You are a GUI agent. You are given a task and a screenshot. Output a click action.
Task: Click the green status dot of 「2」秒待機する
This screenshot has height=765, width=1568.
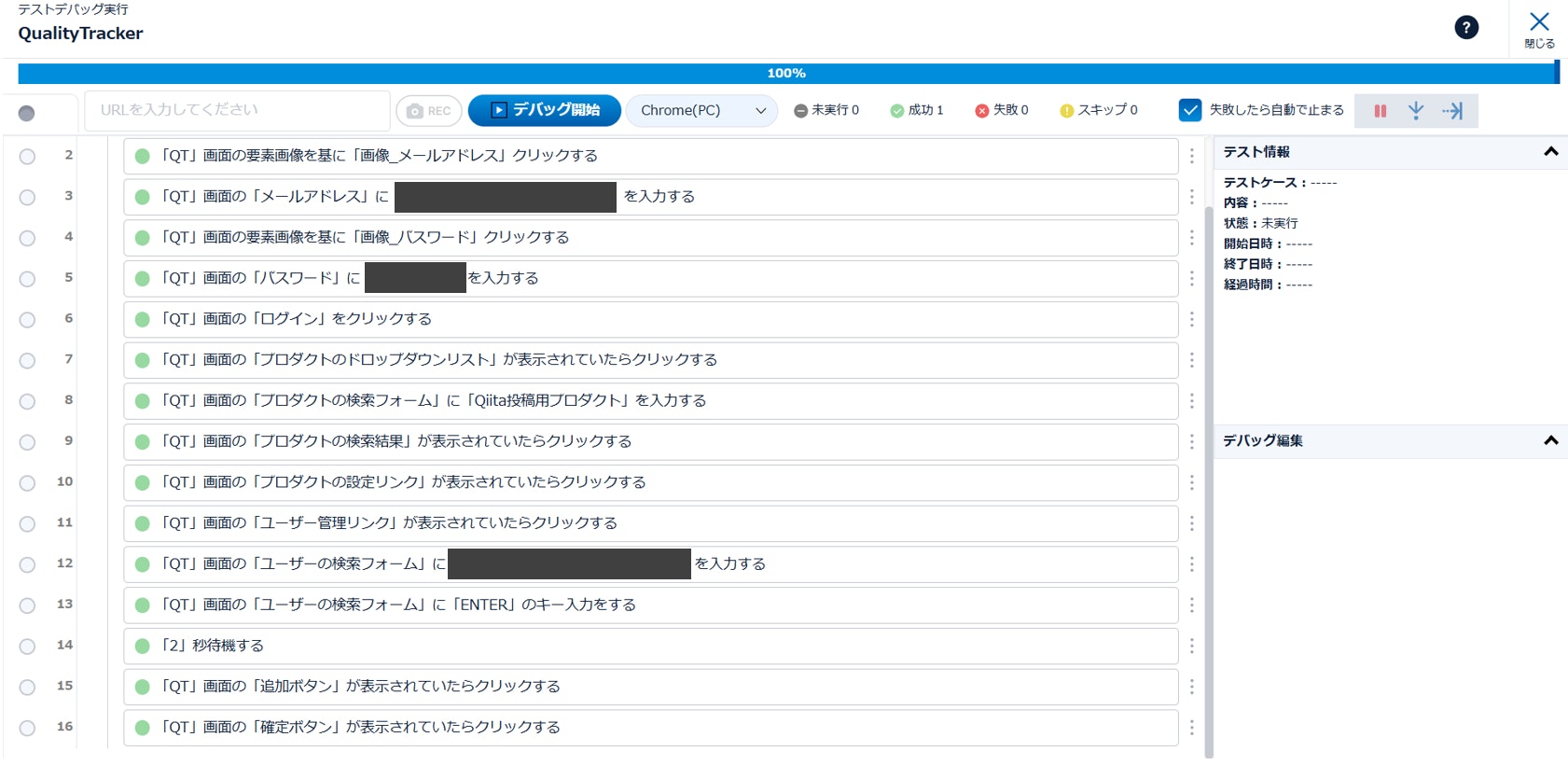pyautogui.click(x=143, y=646)
